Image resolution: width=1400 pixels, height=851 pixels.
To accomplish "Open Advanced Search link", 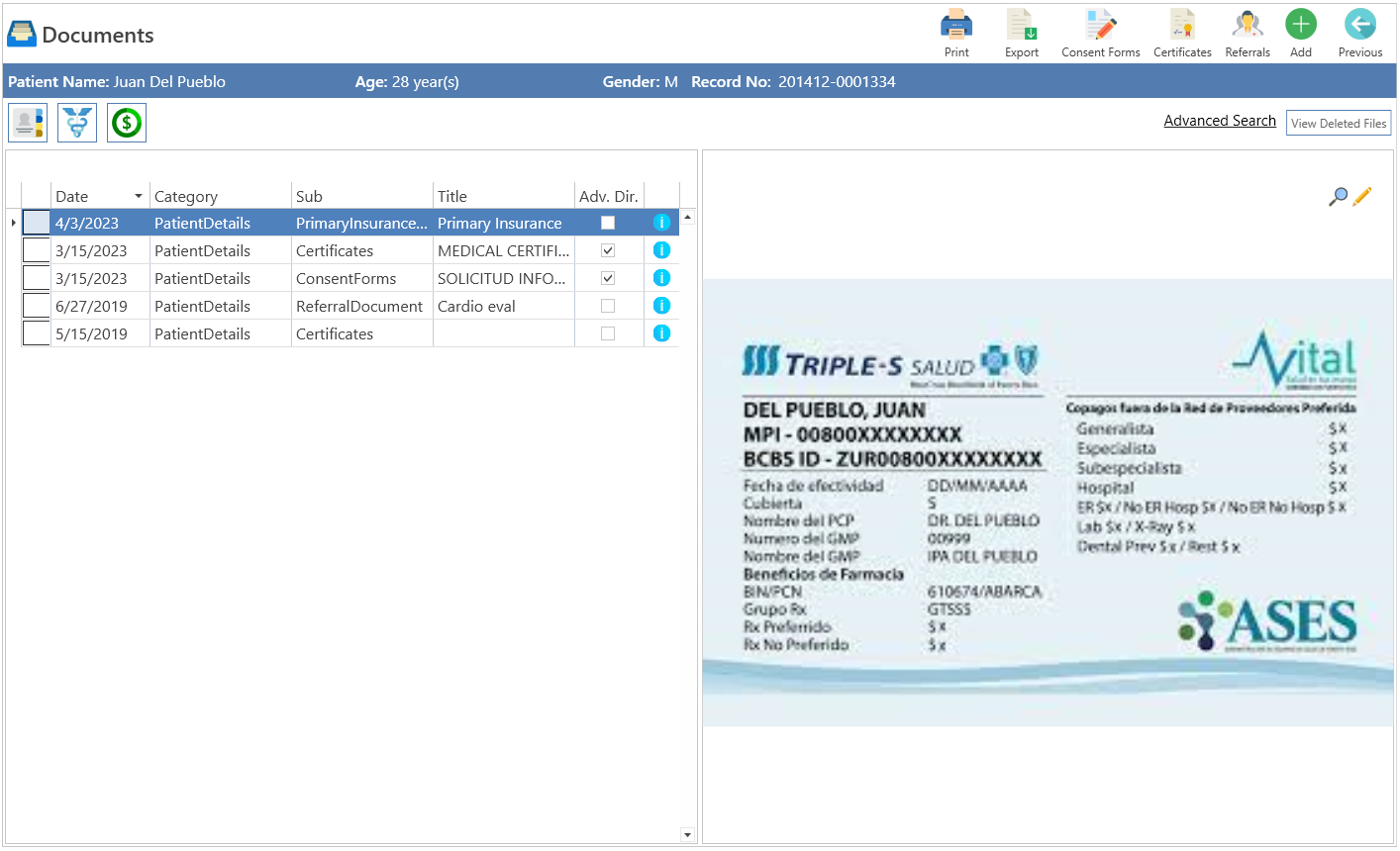I will [1220, 121].
